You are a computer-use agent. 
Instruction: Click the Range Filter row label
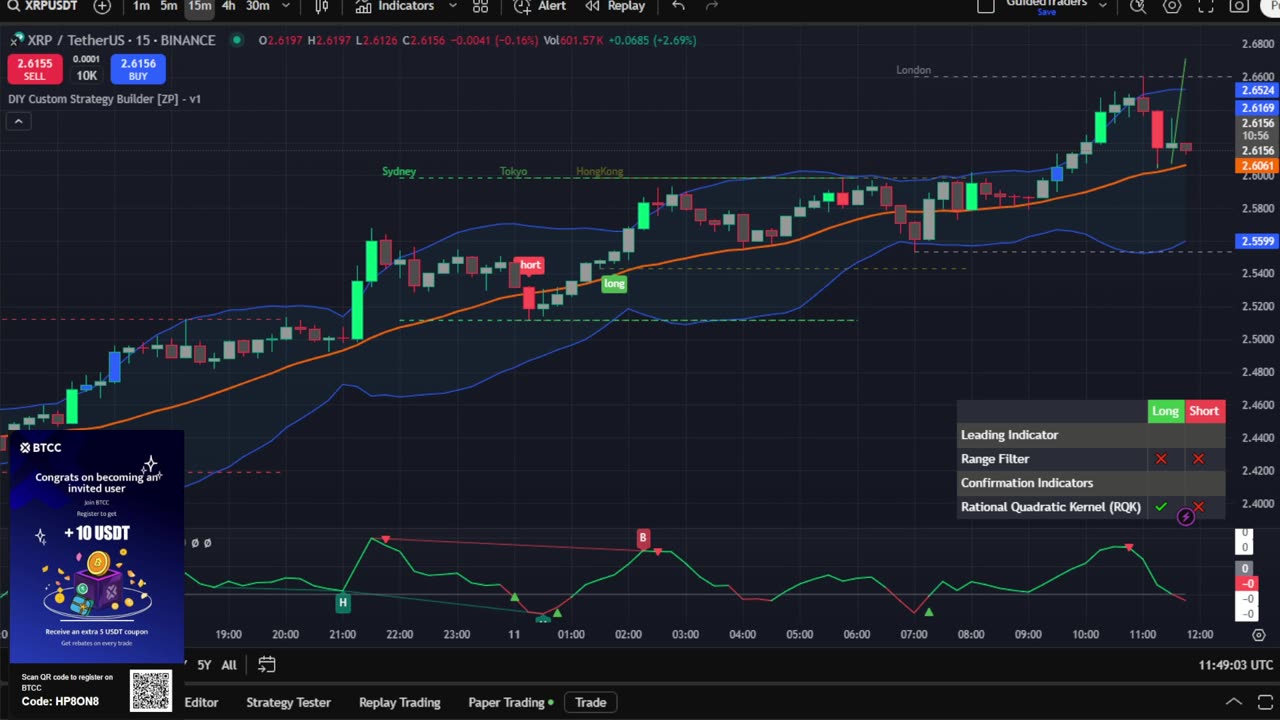pyautogui.click(x=995, y=459)
